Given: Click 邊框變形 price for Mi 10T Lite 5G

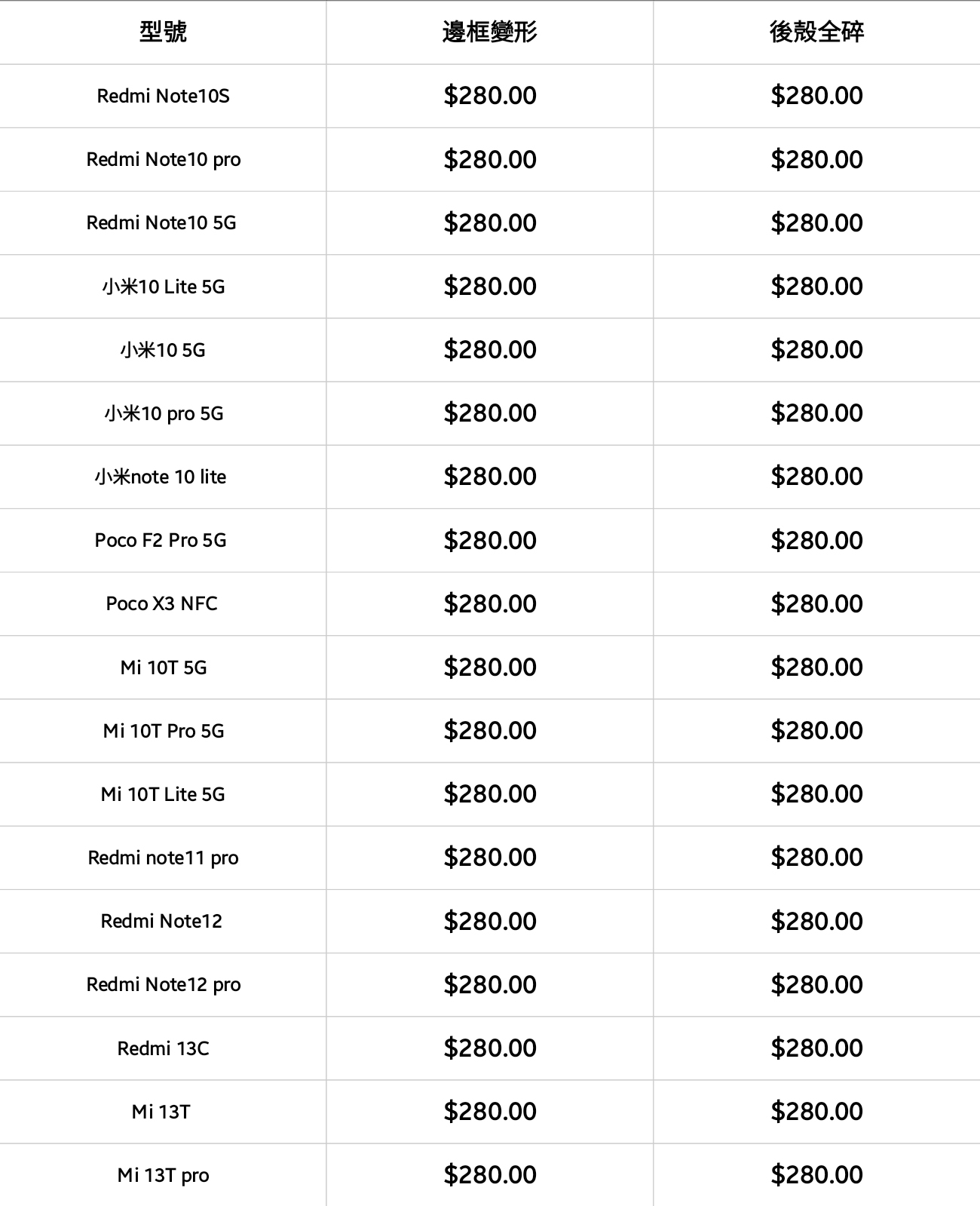Looking at the screenshot, I should pyautogui.click(x=490, y=794).
